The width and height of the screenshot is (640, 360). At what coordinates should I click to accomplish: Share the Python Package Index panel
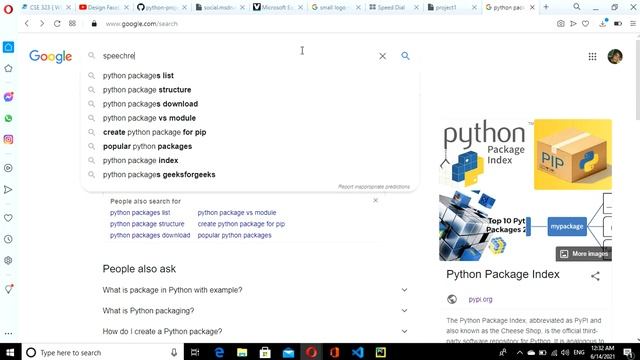coord(595,276)
